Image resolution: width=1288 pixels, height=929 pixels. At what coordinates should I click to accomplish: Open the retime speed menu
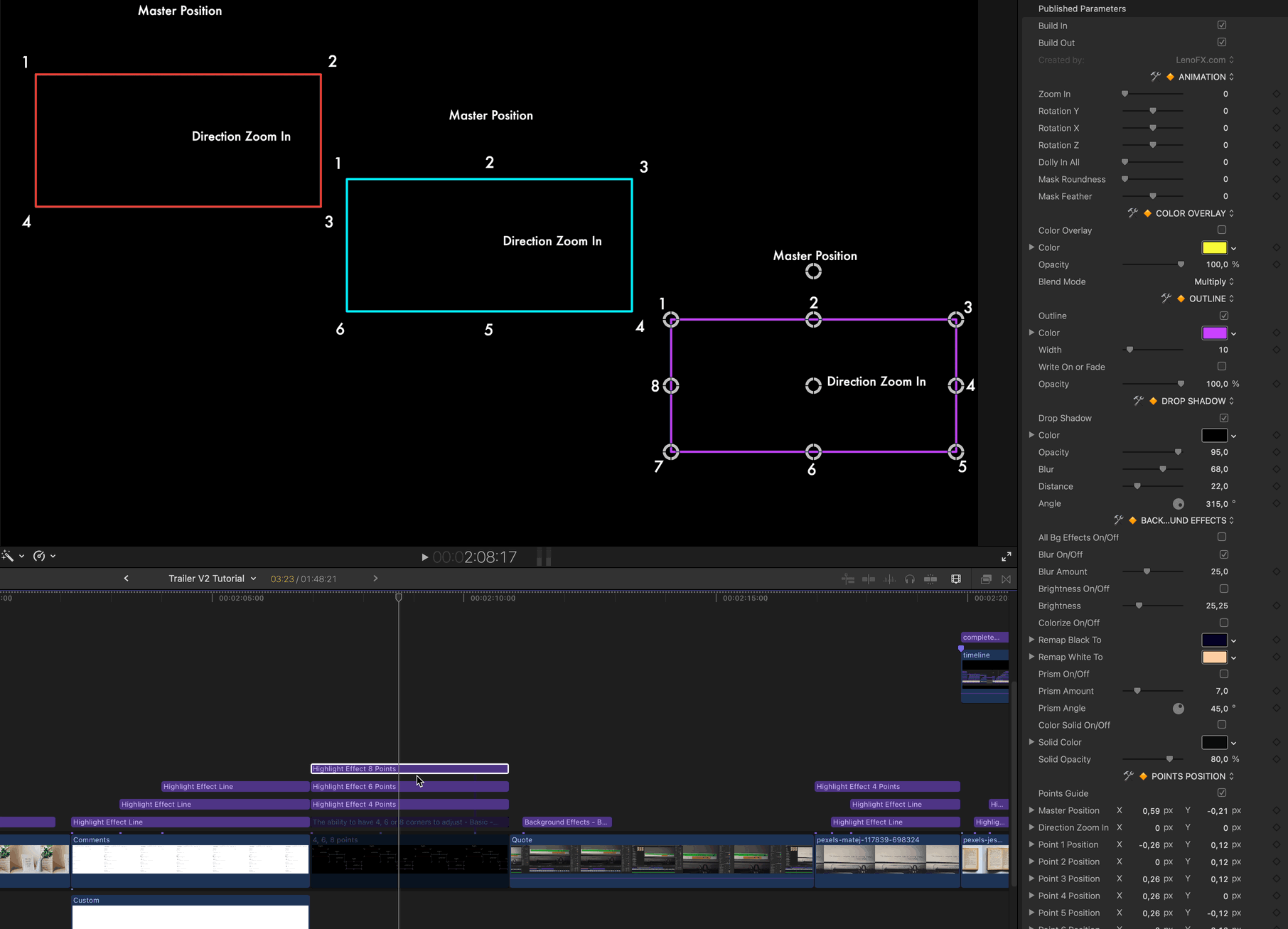pos(40,556)
